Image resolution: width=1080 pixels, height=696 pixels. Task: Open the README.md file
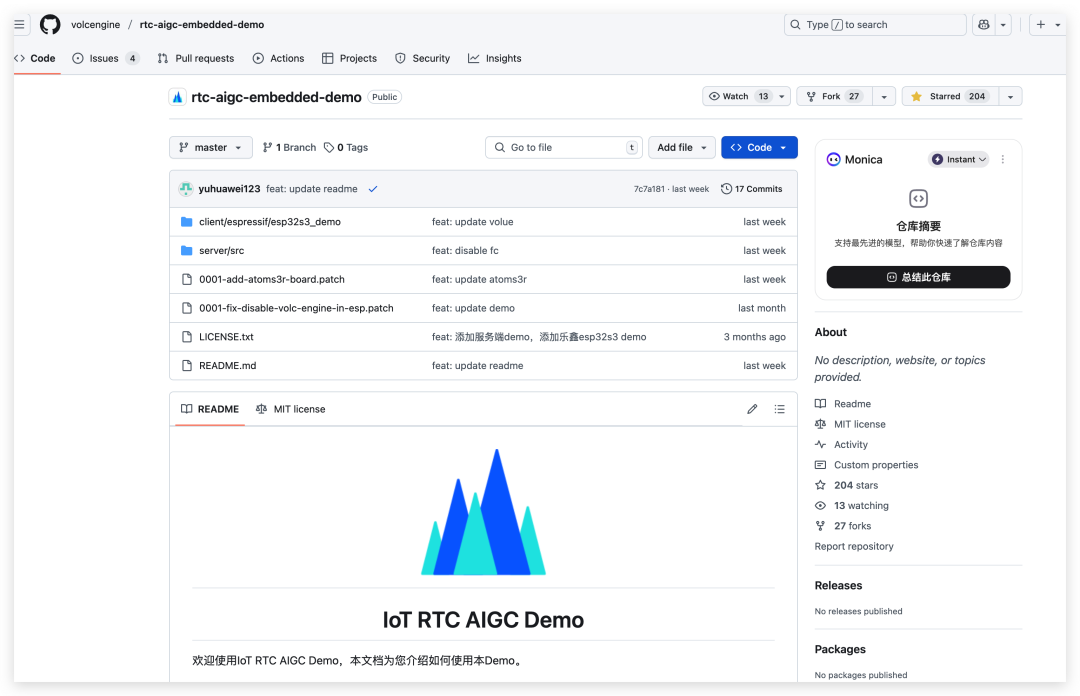(228, 366)
